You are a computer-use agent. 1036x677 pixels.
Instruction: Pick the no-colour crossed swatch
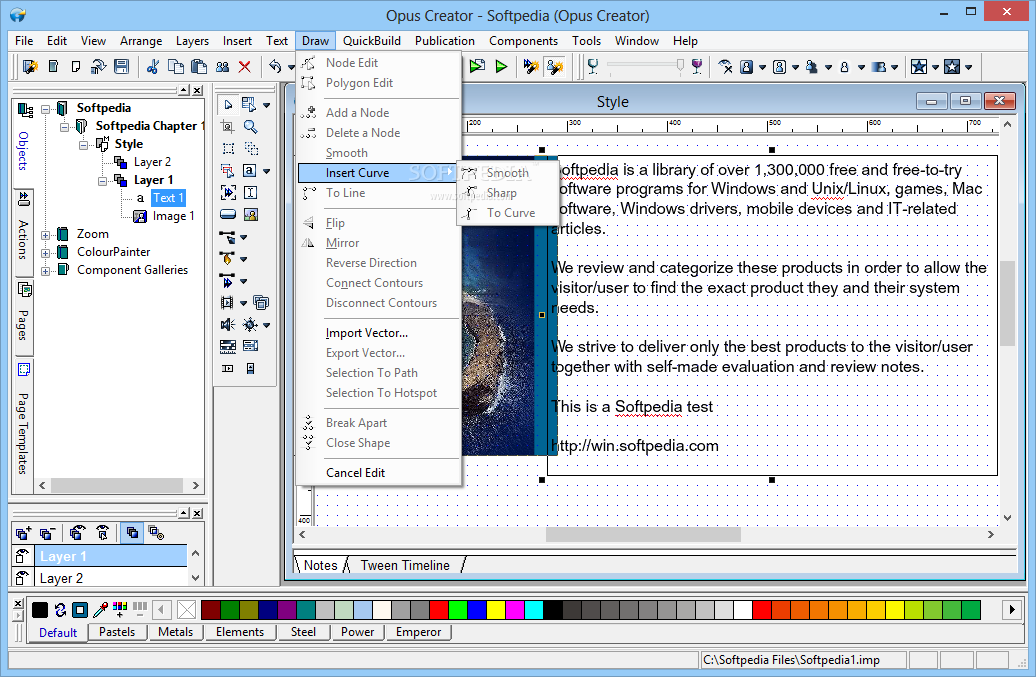click(x=187, y=609)
